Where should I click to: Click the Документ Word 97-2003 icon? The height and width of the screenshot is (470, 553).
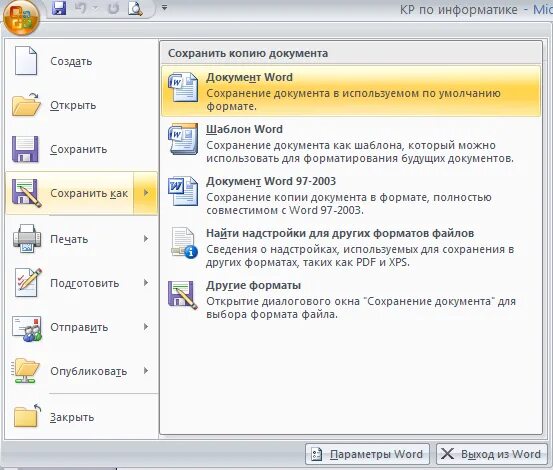point(183,191)
